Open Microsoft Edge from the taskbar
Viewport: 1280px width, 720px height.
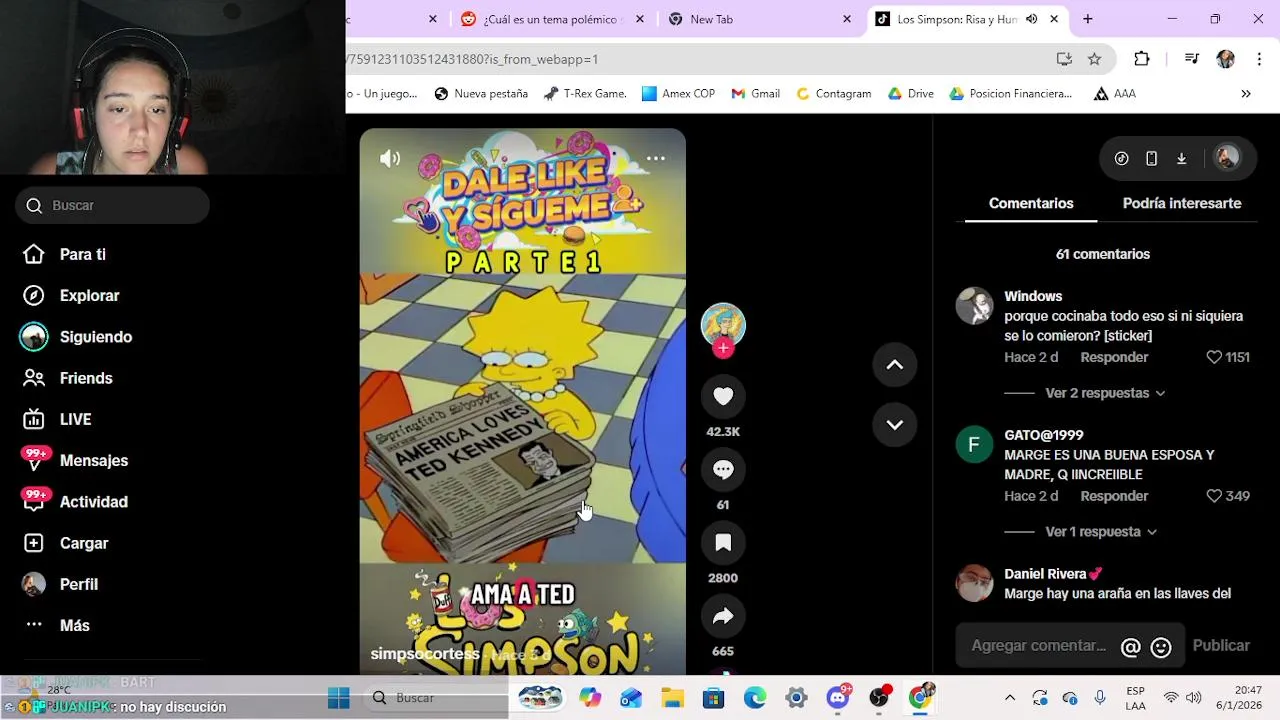[755, 698]
